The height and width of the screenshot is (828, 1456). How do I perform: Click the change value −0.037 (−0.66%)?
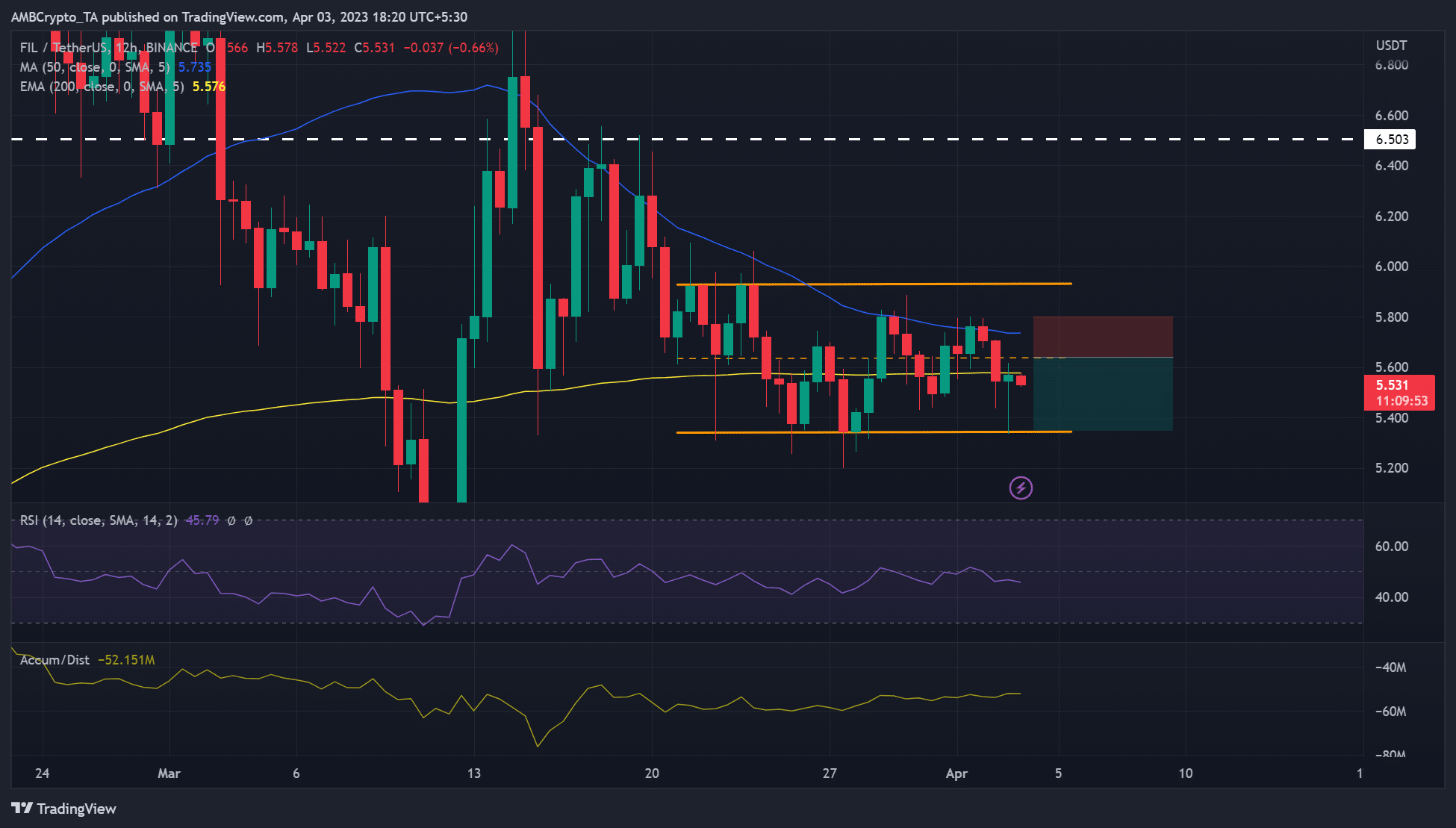451,48
